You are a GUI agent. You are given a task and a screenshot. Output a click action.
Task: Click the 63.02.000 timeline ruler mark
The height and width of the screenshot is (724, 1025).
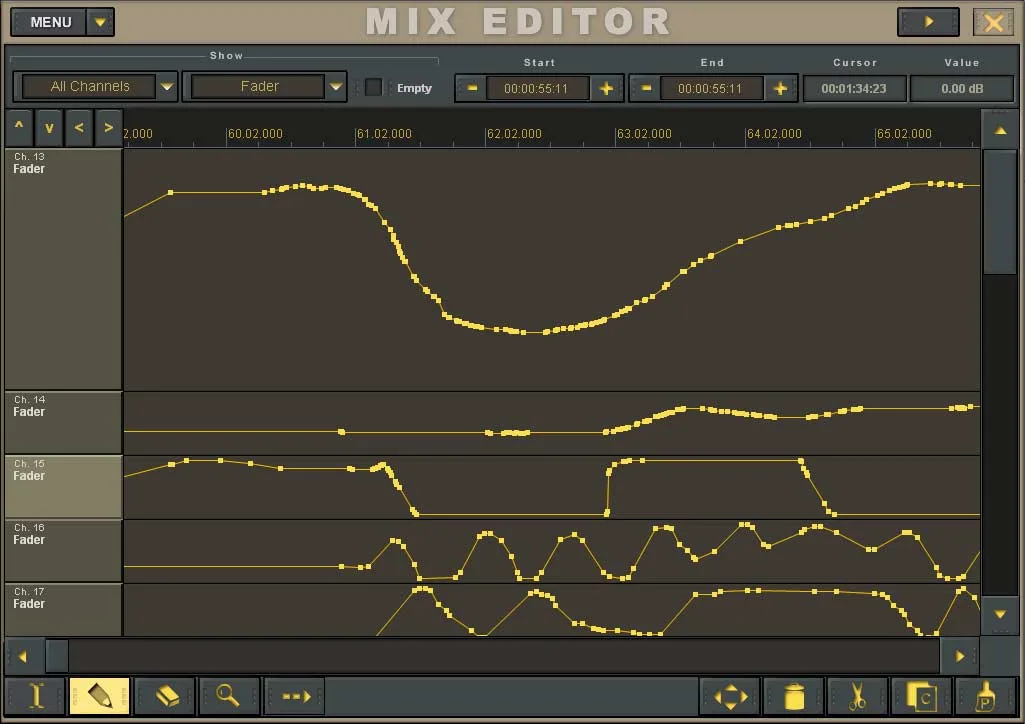point(644,134)
